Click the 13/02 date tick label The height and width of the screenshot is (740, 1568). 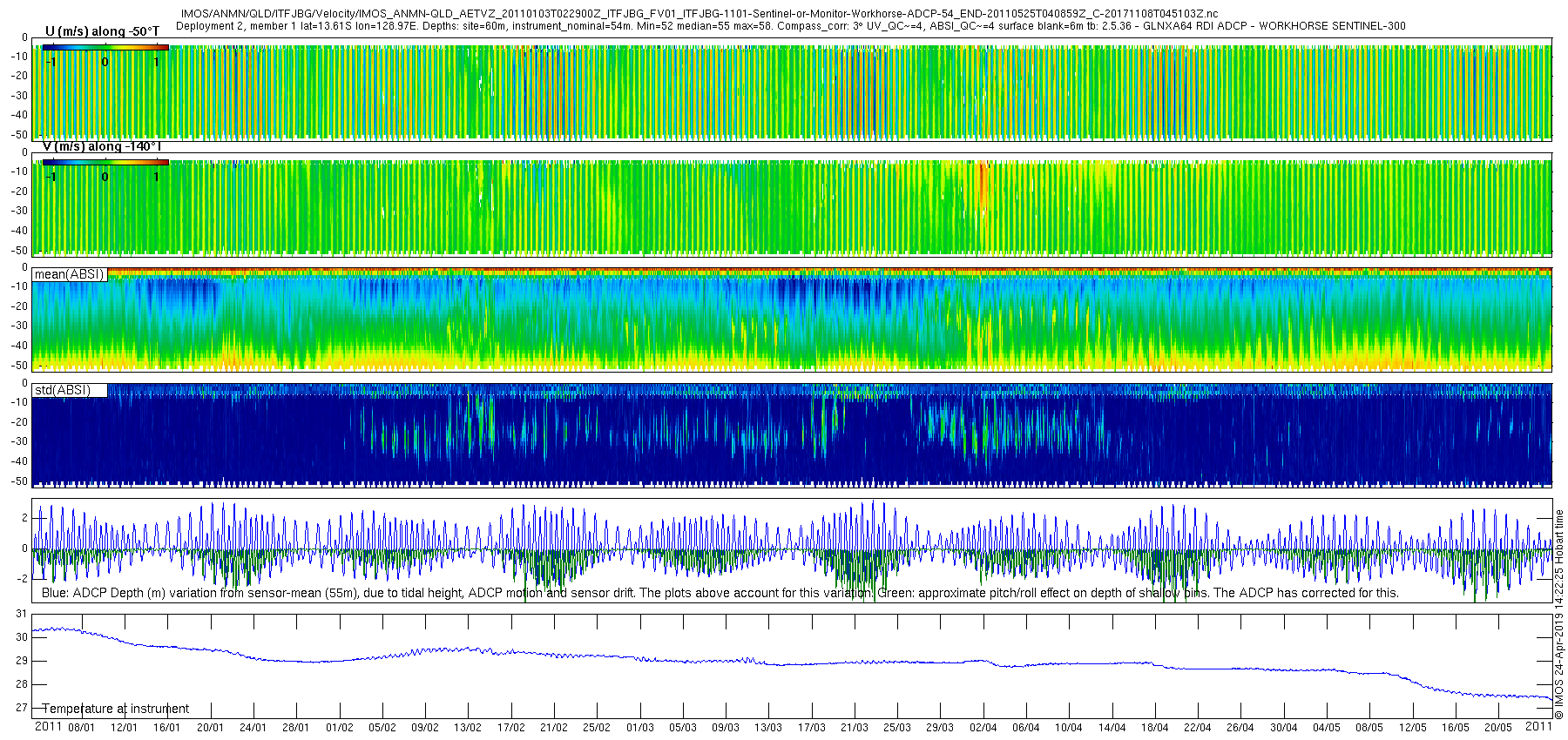[x=468, y=728]
